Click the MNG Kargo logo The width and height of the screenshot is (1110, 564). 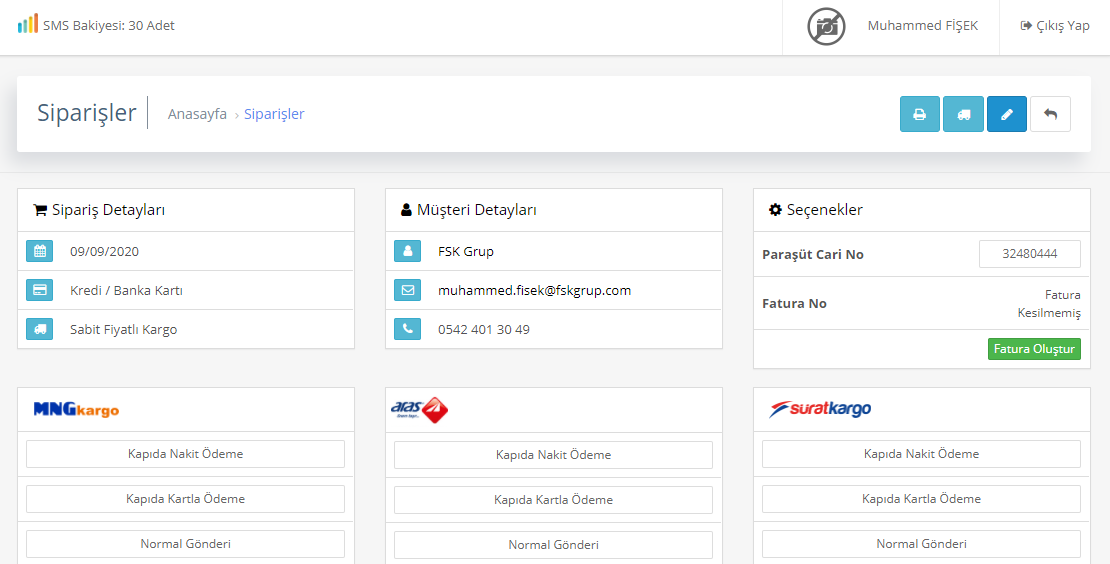coord(76,409)
